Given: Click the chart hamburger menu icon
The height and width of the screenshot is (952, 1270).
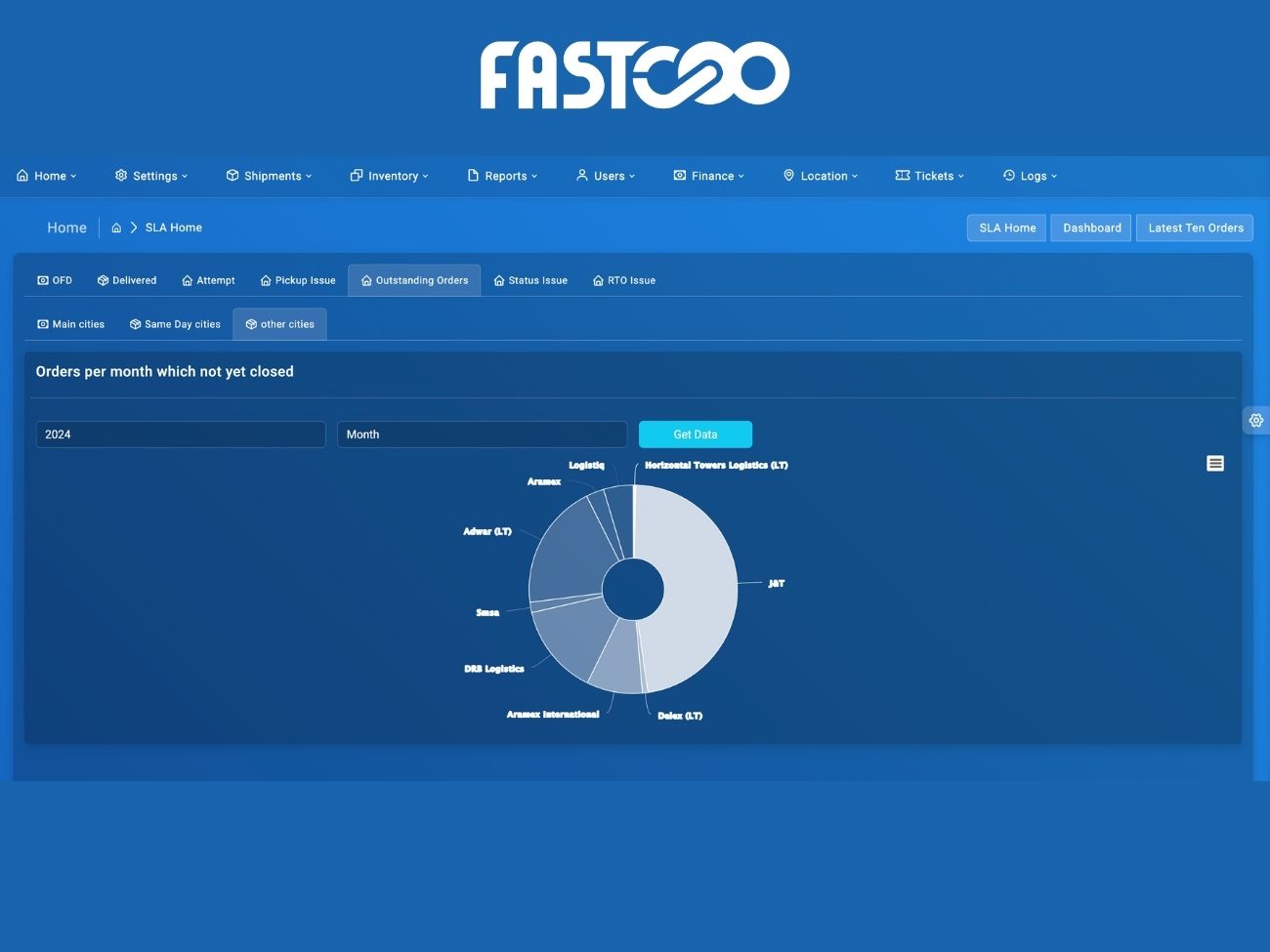Looking at the screenshot, I should 1214,464.
